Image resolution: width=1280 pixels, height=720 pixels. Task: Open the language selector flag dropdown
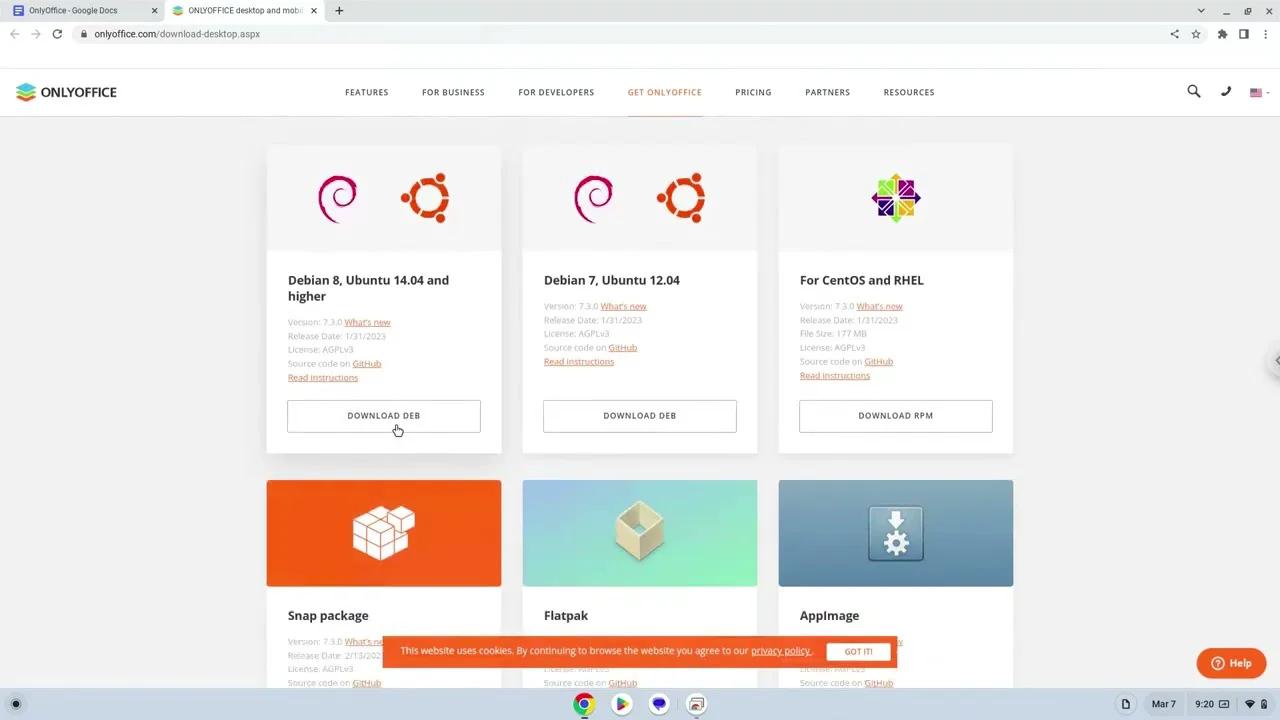point(1258,91)
